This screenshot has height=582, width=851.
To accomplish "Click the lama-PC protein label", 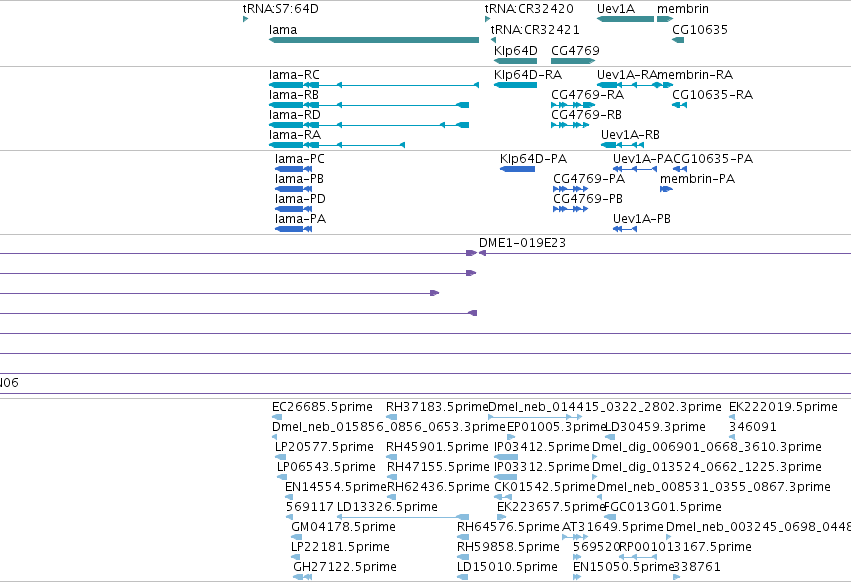I will point(300,159).
